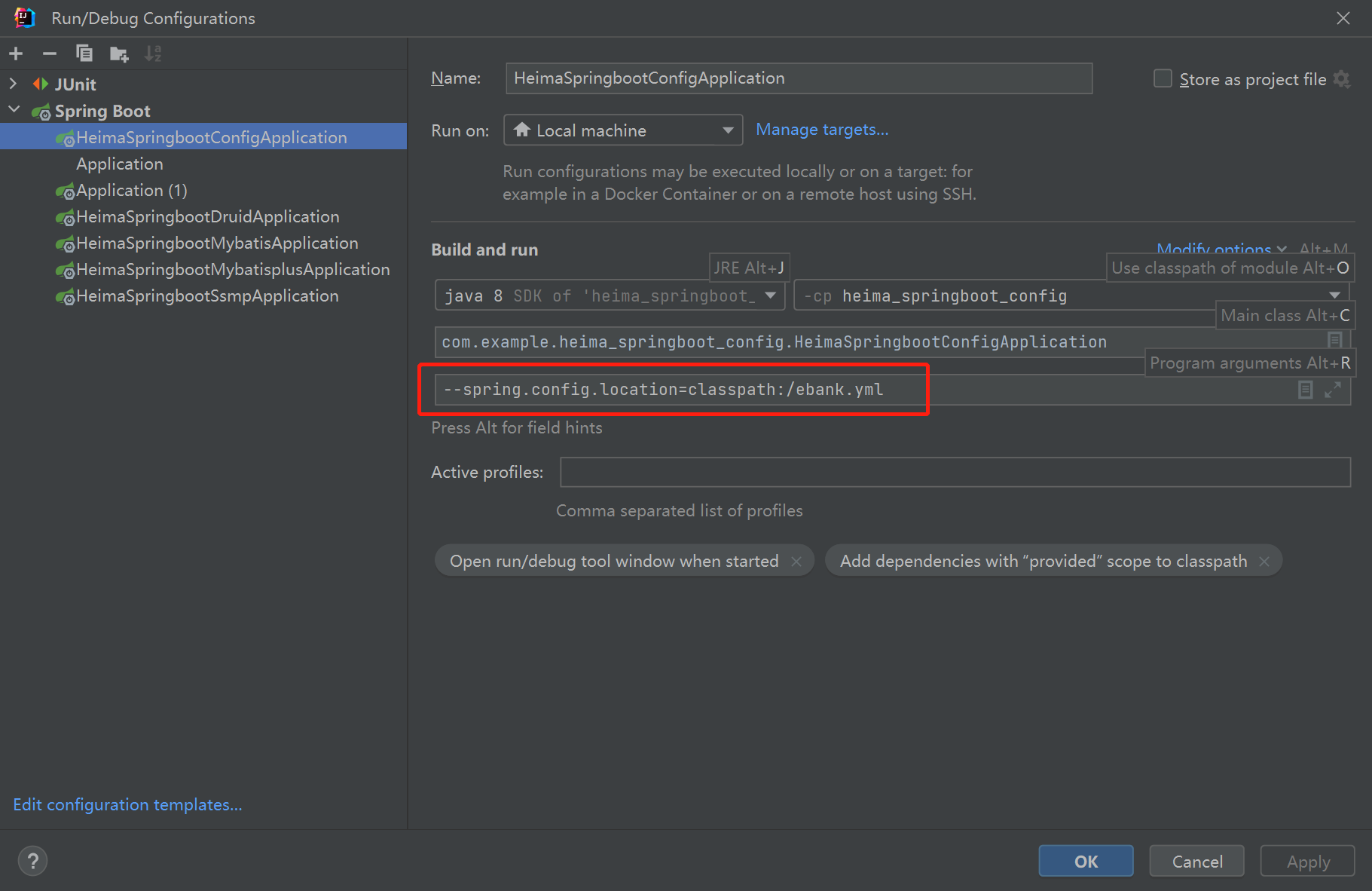The width and height of the screenshot is (1372, 891).
Task: Click the Move into new folder icon
Action: click(x=119, y=54)
